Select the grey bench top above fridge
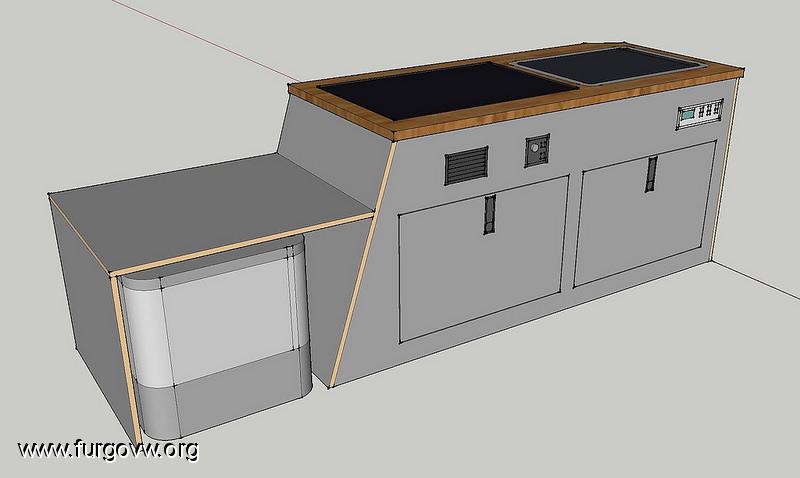Screen dimensions: 800x478 coord(212,212)
